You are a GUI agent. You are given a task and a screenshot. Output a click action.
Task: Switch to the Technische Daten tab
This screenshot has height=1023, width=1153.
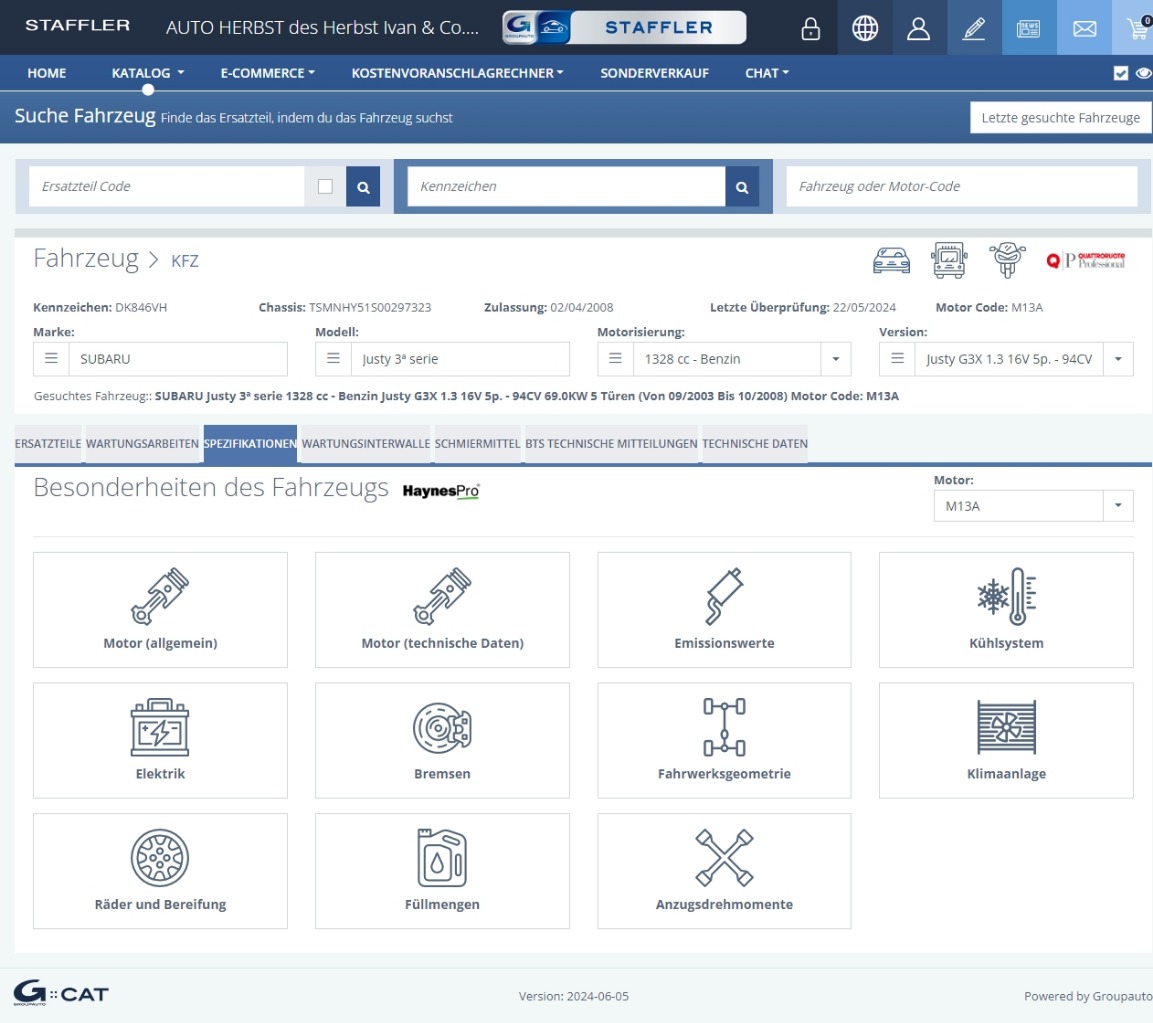[754, 443]
